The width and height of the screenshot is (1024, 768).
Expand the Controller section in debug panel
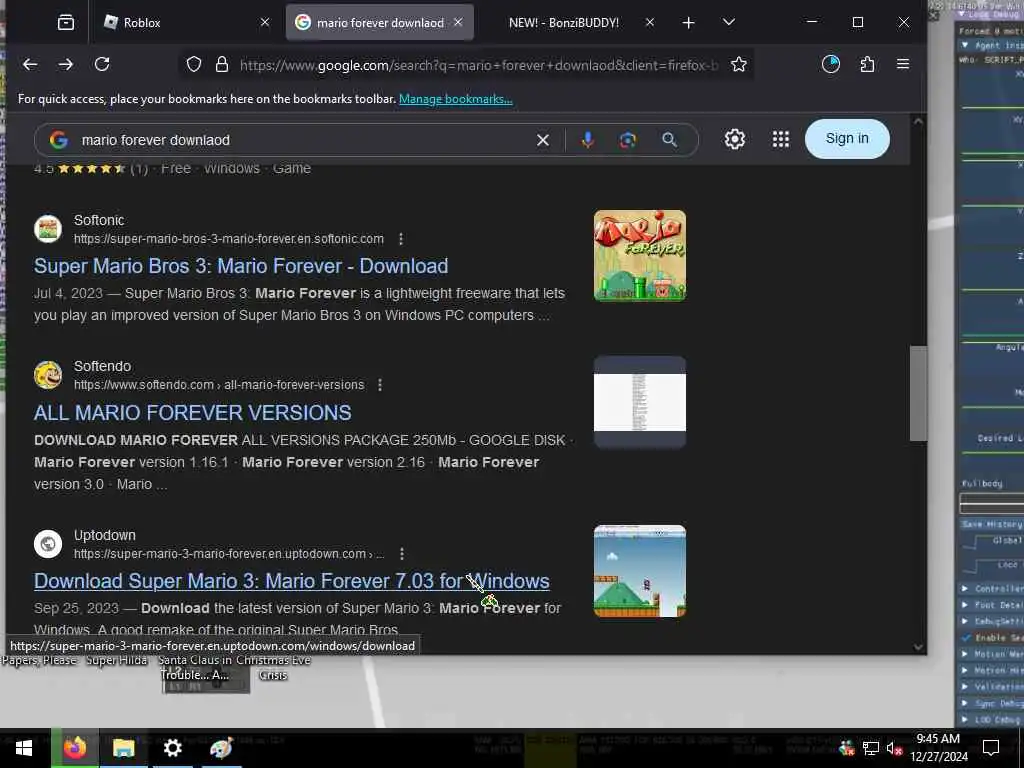click(965, 588)
